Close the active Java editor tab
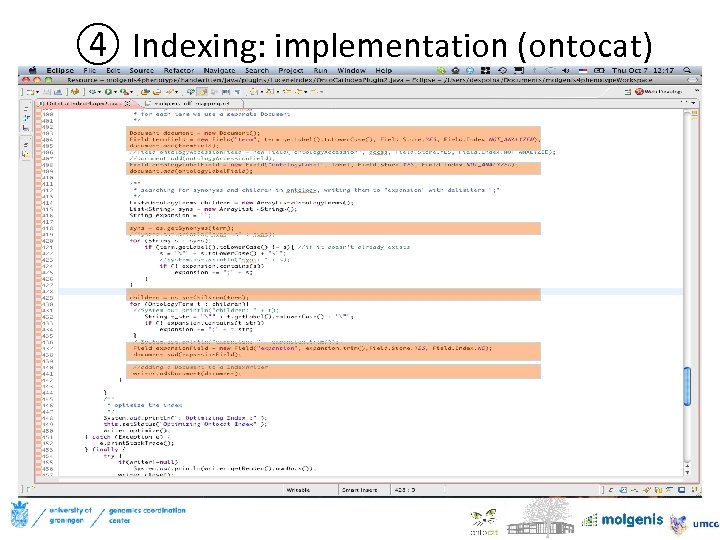Image resolution: width=720 pixels, height=540 pixels. click(128, 103)
